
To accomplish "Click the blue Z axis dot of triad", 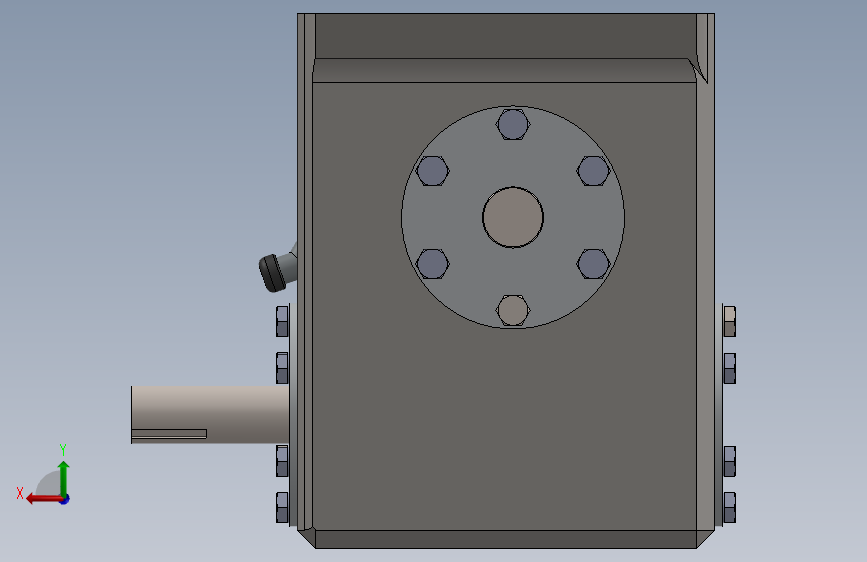I will 65,499.
